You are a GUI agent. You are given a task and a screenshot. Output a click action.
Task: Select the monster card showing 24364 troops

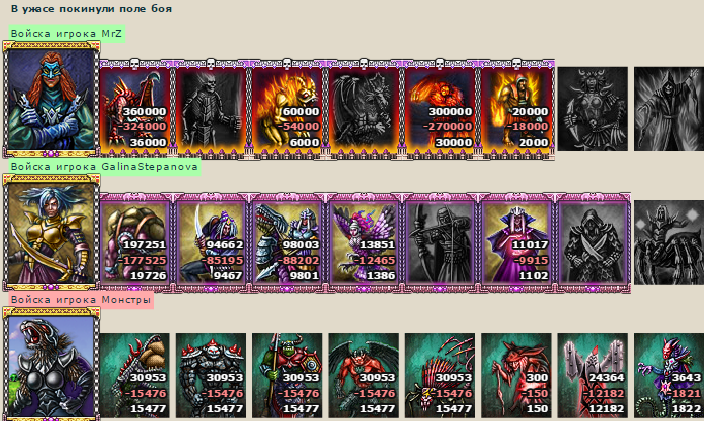click(x=593, y=375)
